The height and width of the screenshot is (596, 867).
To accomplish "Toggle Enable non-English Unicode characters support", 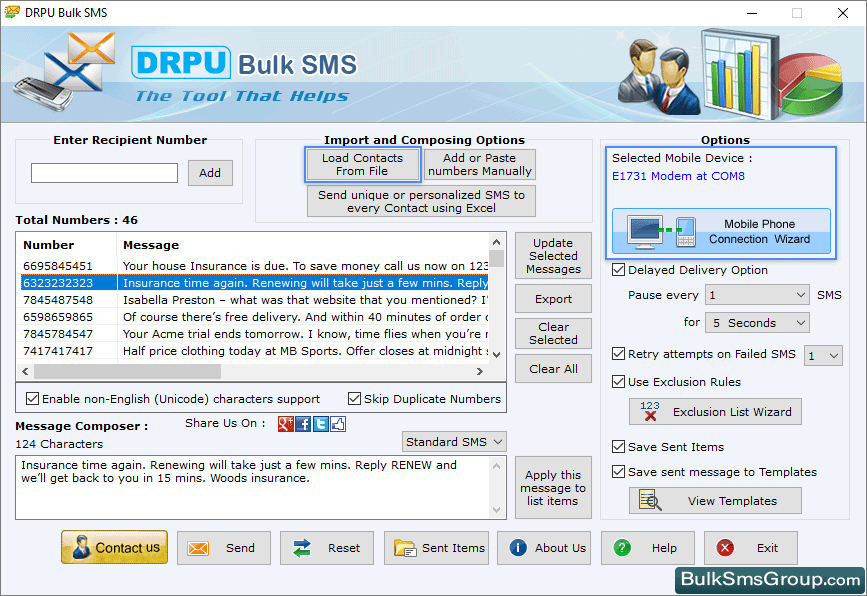I will click(x=33, y=399).
